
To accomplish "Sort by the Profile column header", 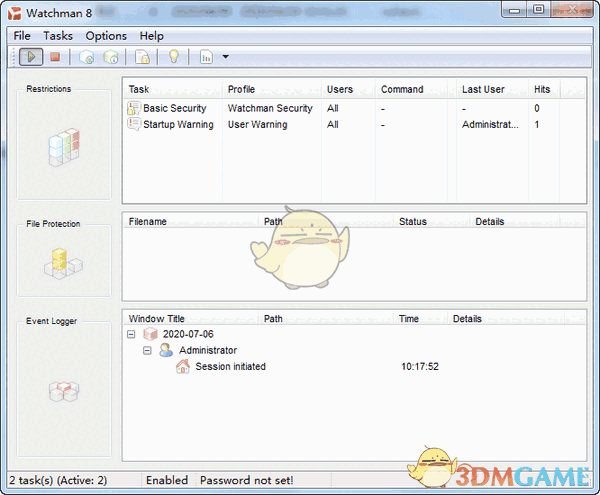I will (272, 89).
